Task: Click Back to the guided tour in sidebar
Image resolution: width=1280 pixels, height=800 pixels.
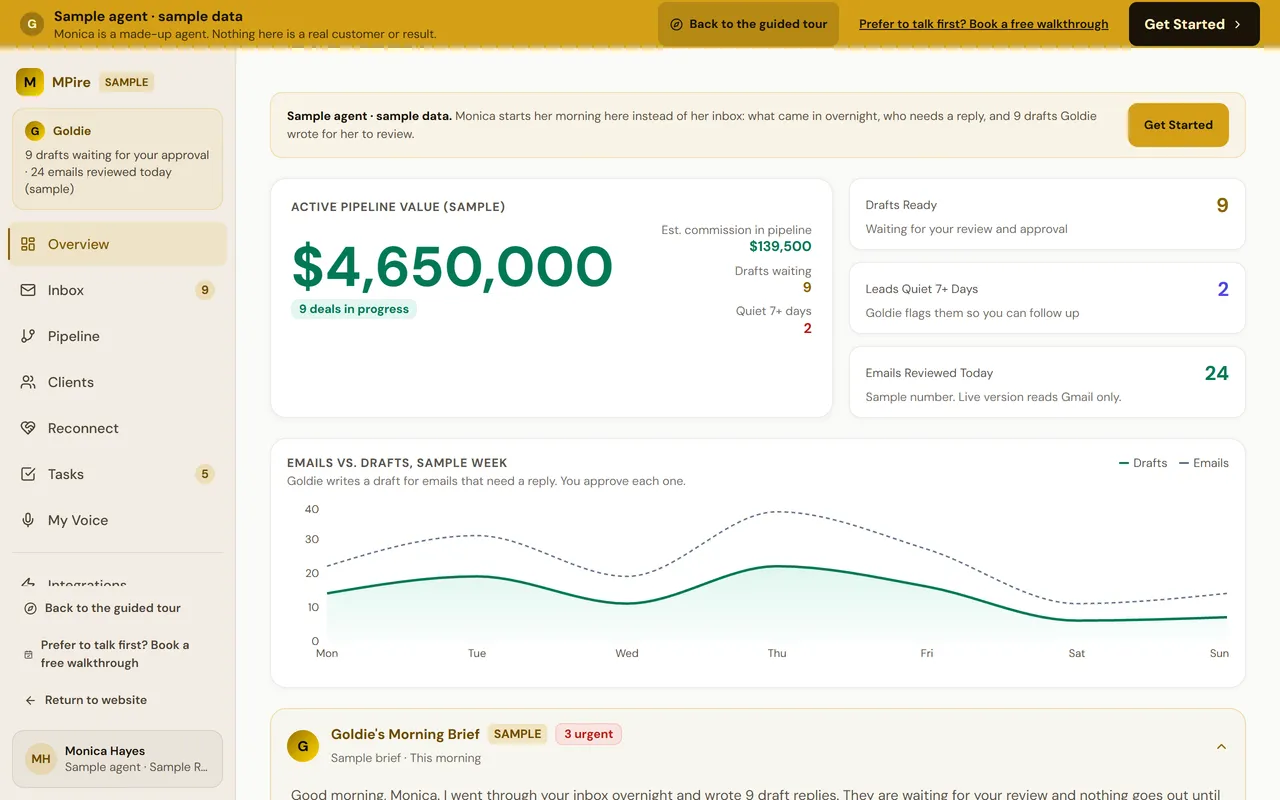Action: pyautogui.click(x=113, y=608)
